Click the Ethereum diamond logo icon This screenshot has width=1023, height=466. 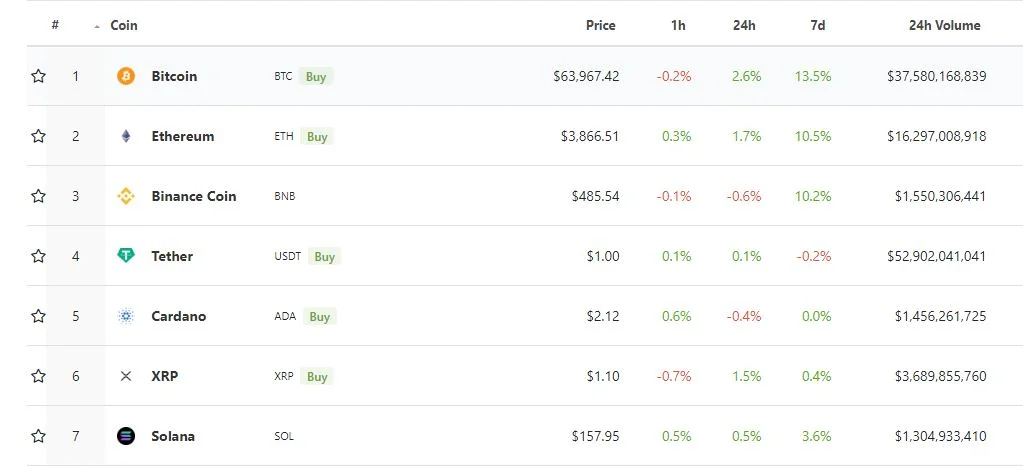pos(126,136)
